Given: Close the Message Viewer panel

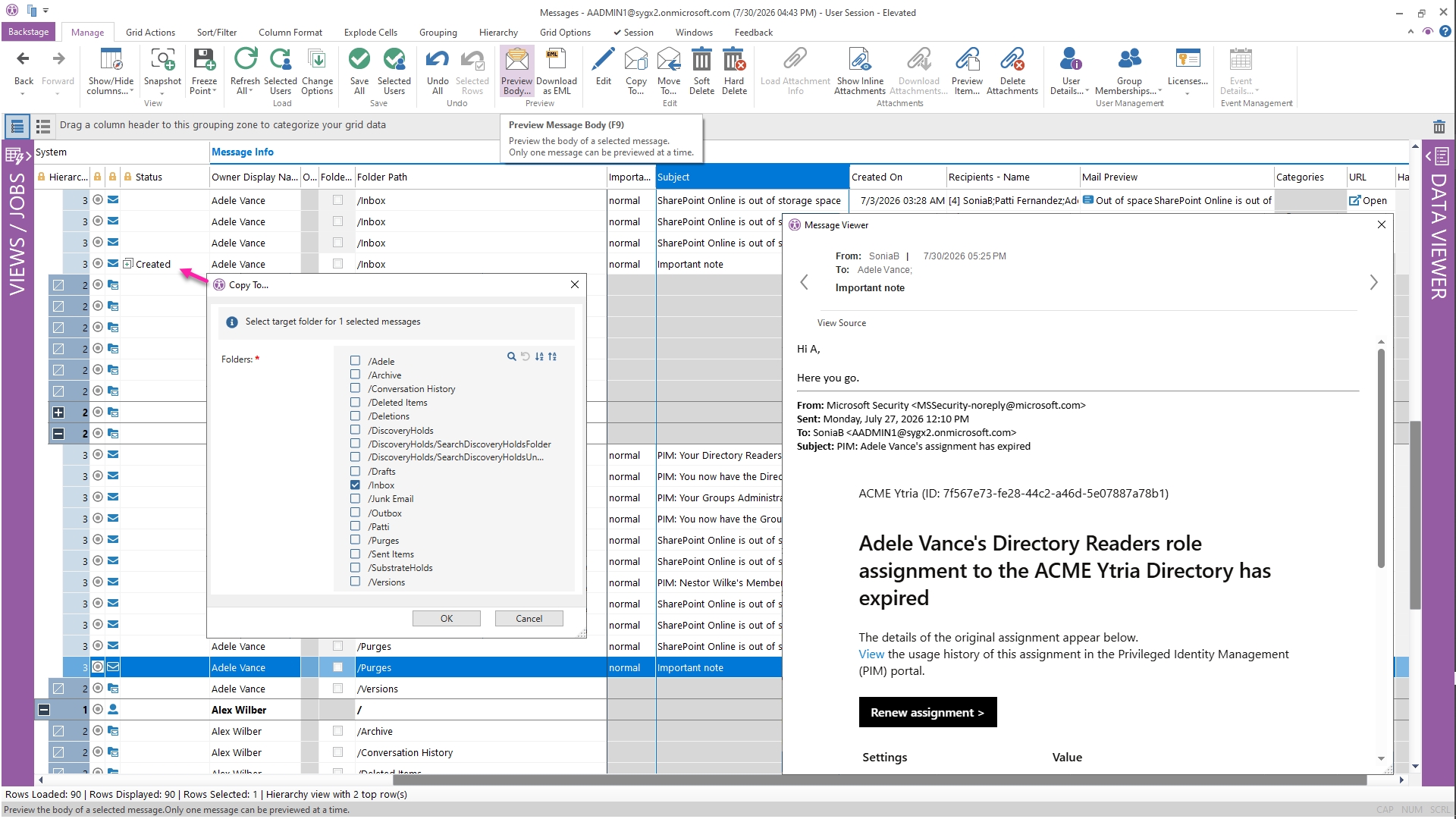Looking at the screenshot, I should pyautogui.click(x=1382, y=224).
